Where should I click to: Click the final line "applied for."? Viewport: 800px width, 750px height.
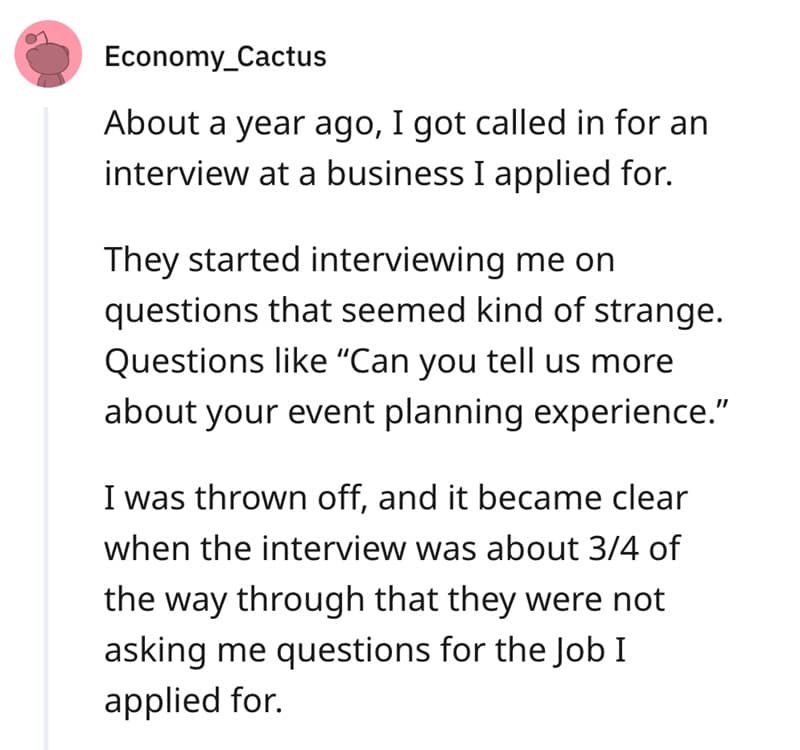coord(189,699)
